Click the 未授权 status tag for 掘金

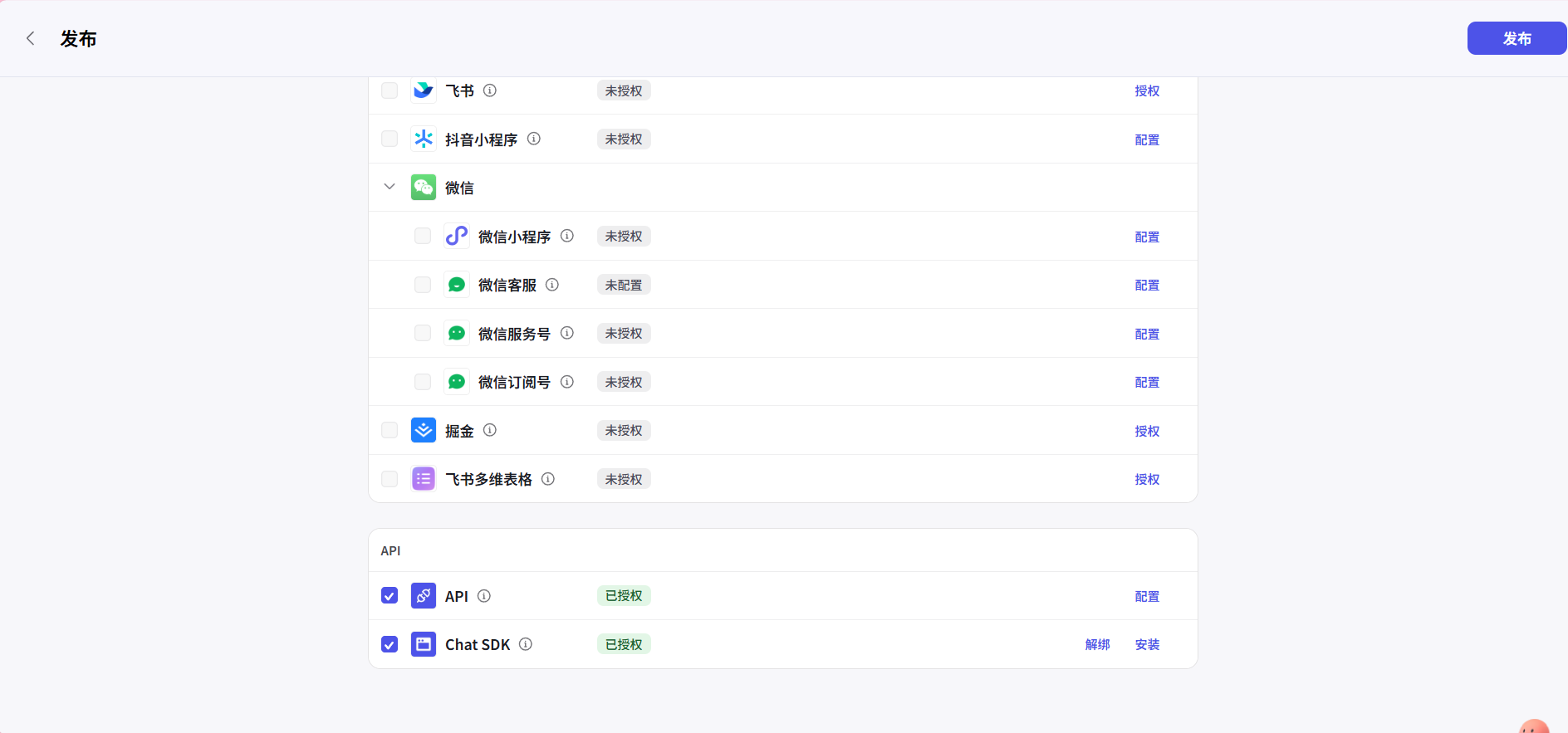click(624, 430)
